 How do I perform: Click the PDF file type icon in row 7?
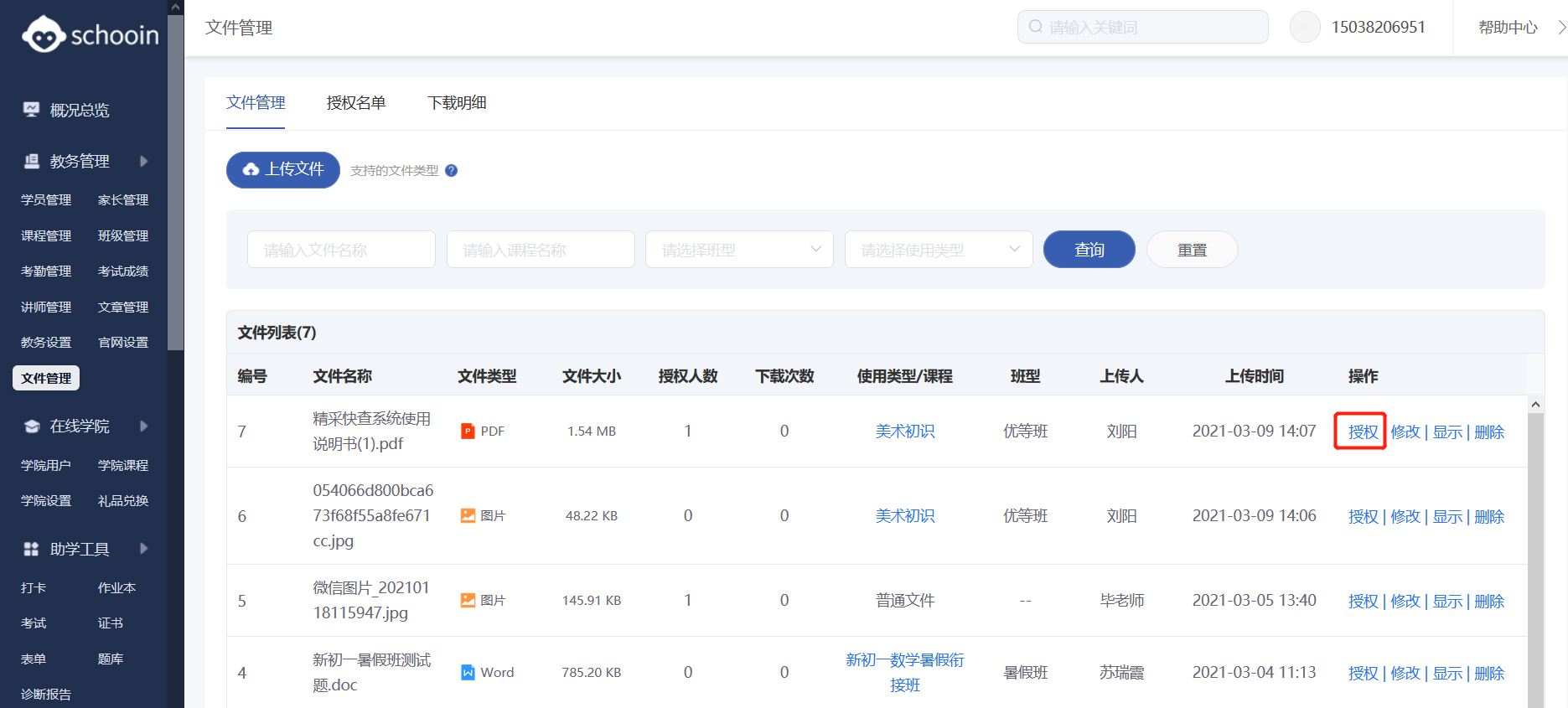[468, 431]
